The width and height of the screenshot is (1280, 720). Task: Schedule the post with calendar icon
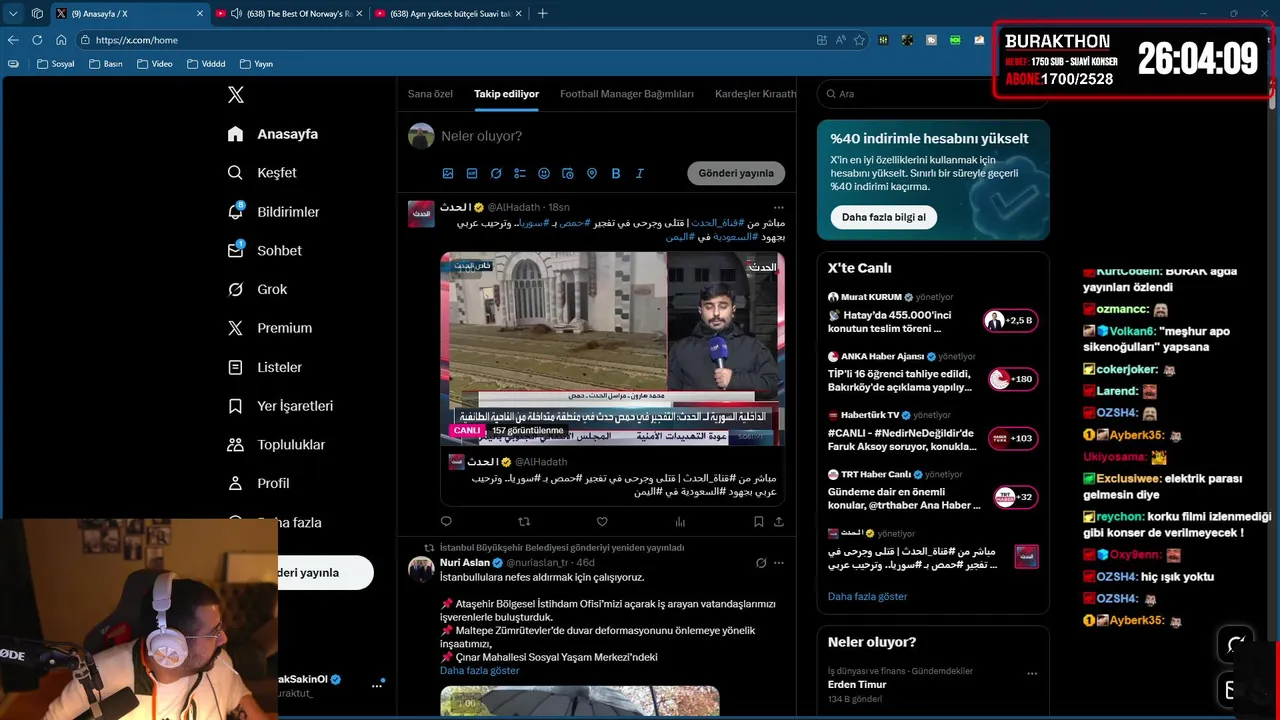coord(568,173)
